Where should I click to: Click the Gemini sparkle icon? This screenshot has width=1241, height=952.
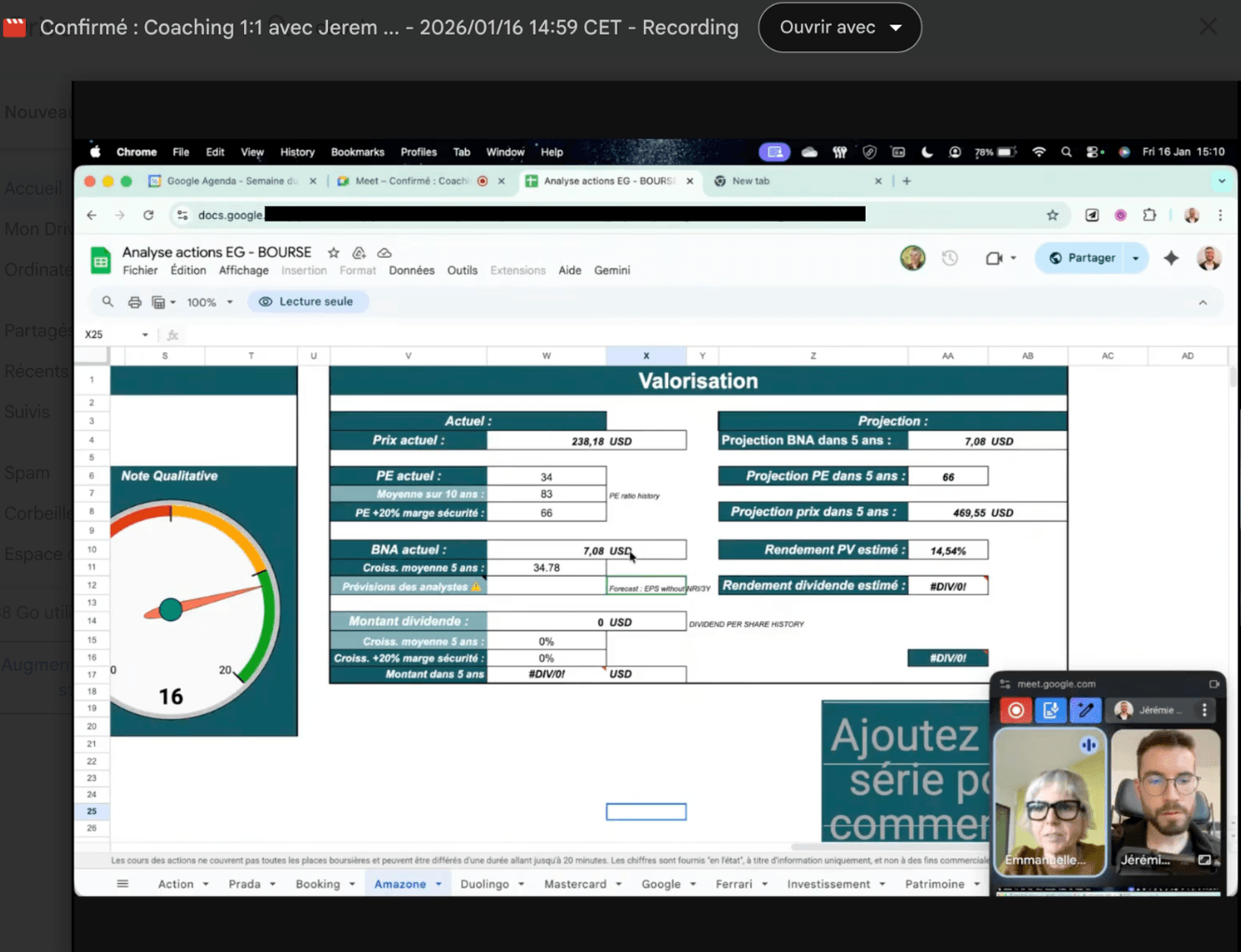[1171, 258]
